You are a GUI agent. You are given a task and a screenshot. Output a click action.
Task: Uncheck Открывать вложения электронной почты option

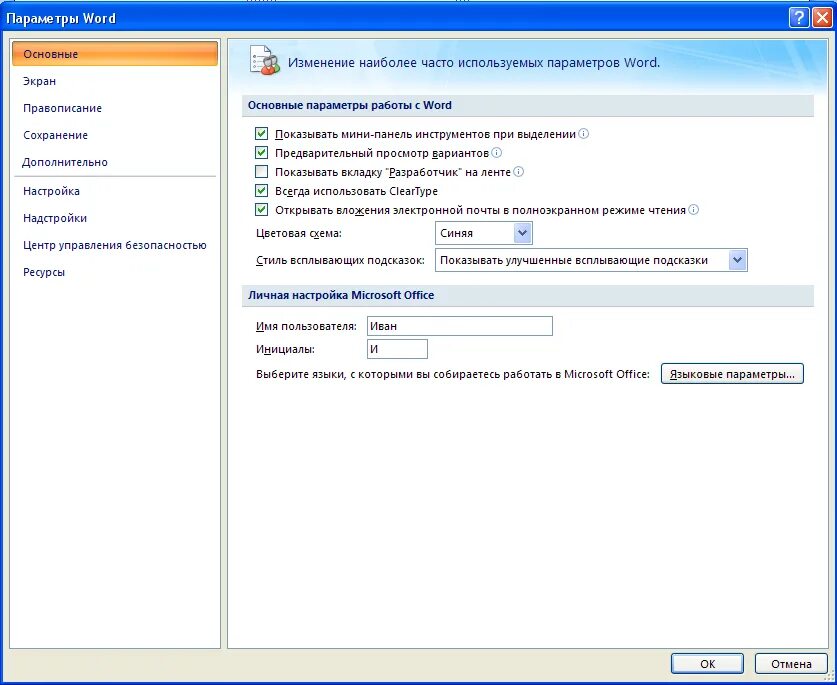261,209
